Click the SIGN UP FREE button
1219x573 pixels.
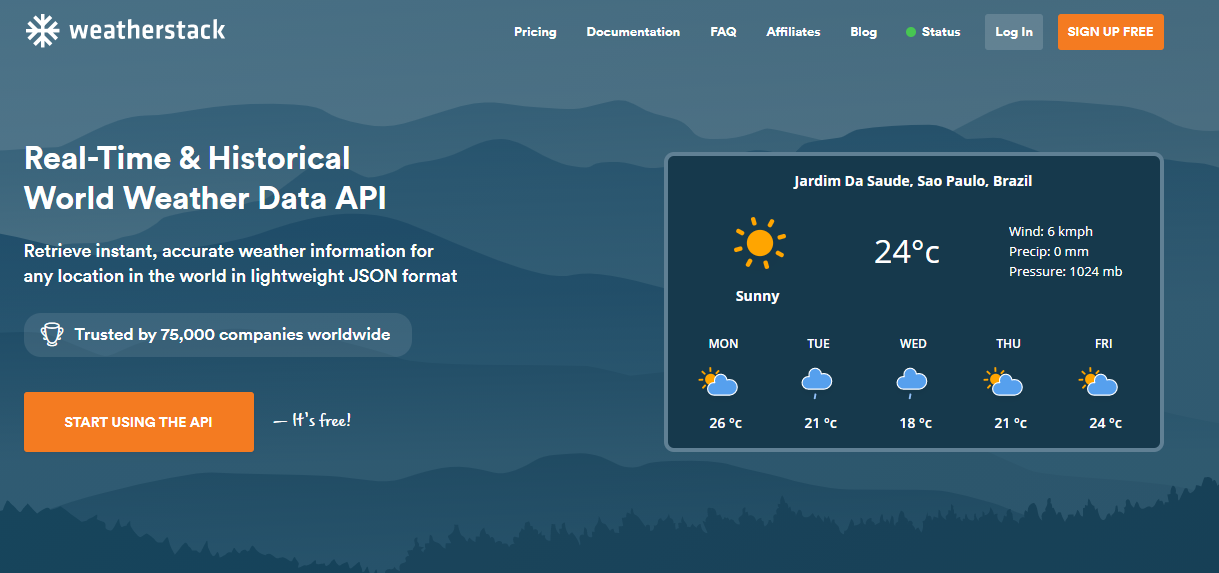(x=1110, y=32)
